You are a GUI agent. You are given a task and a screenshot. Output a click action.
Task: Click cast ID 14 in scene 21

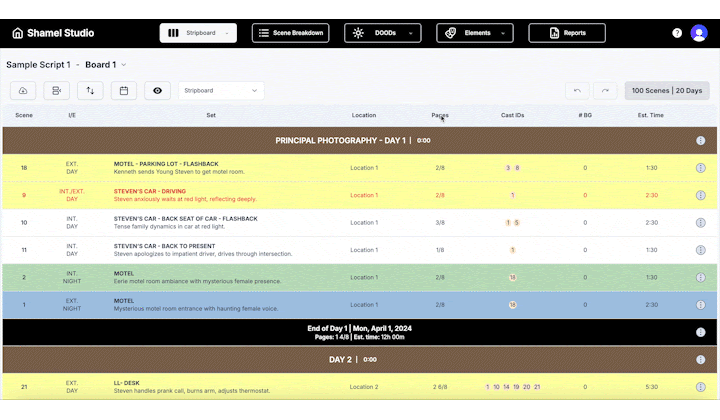[506, 387]
